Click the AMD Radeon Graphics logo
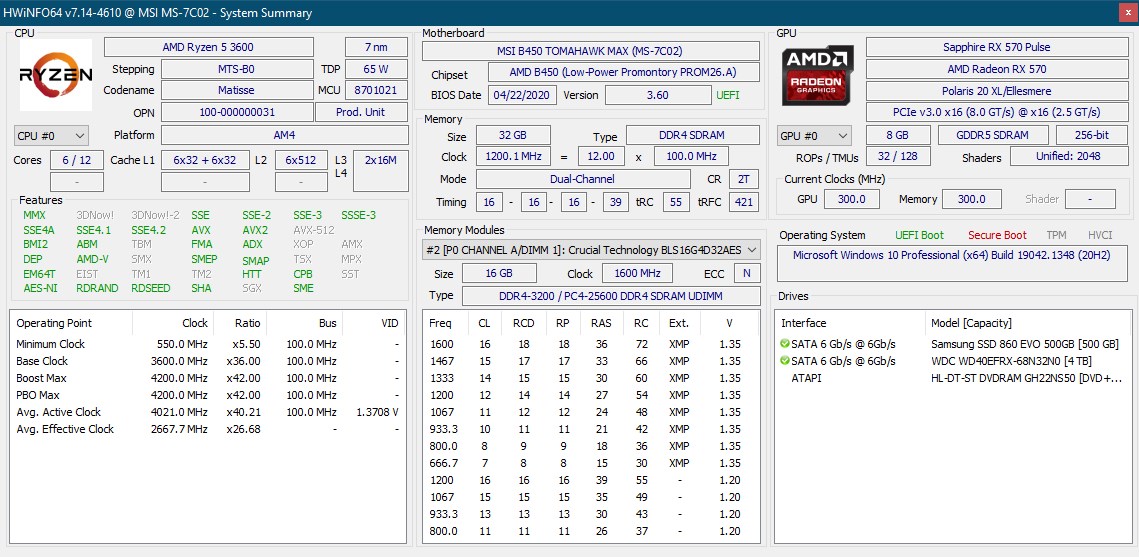Image resolution: width=1139 pixels, height=557 pixels. point(817,75)
